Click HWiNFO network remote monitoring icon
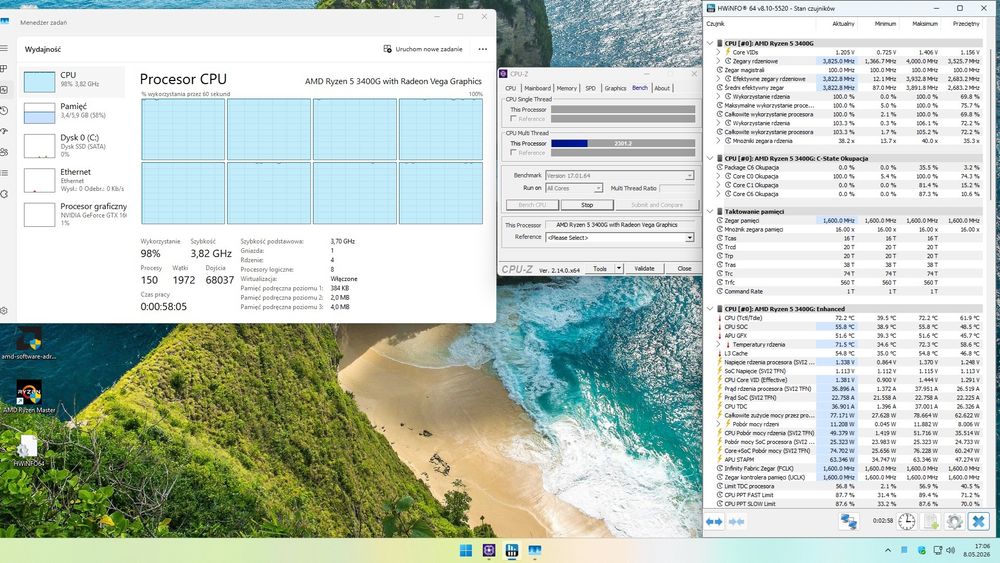 pyautogui.click(x=848, y=521)
